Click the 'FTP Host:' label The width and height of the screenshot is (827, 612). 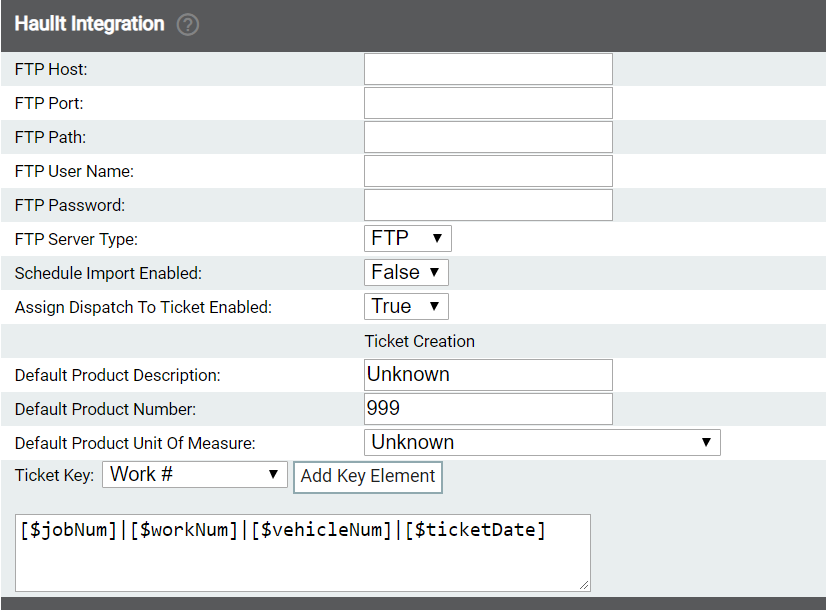pyautogui.click(x=51, y=70)
